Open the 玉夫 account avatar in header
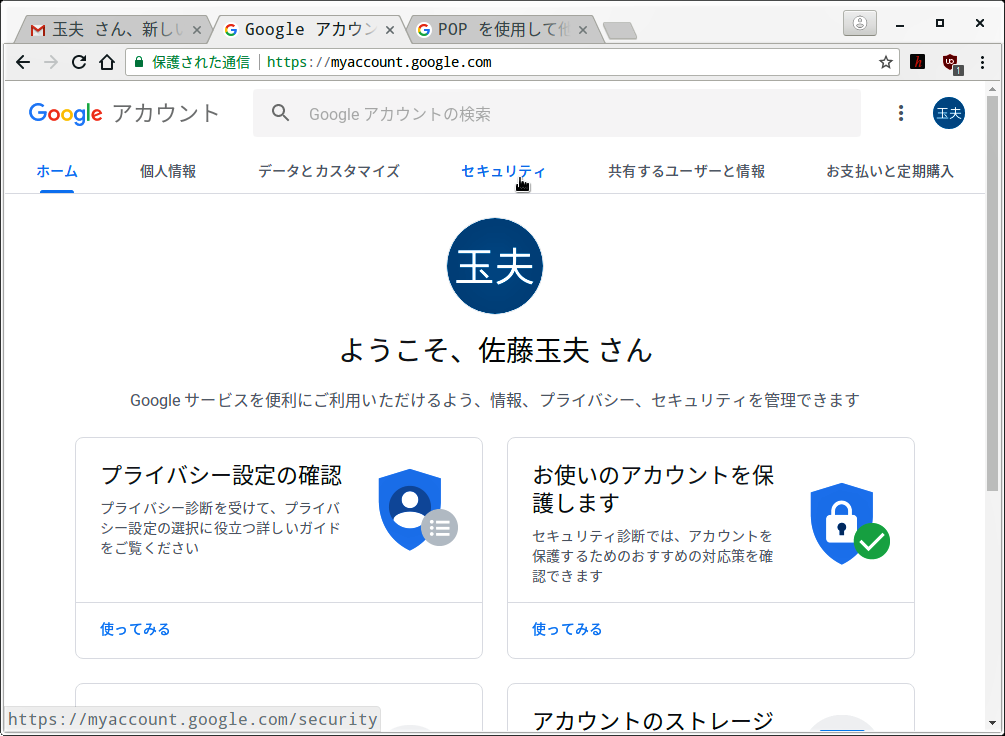Screen dimensions: 1005x736 [949, 113]
